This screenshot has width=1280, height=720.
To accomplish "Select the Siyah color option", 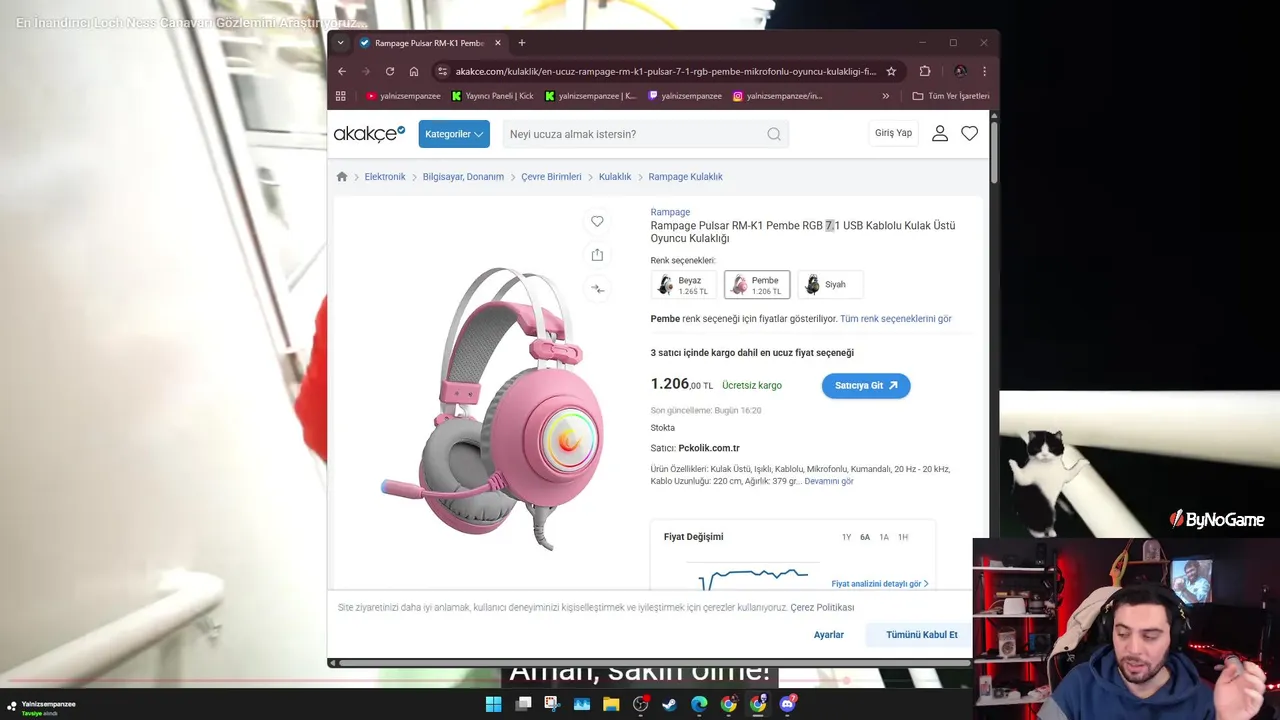I will [830, 285].
